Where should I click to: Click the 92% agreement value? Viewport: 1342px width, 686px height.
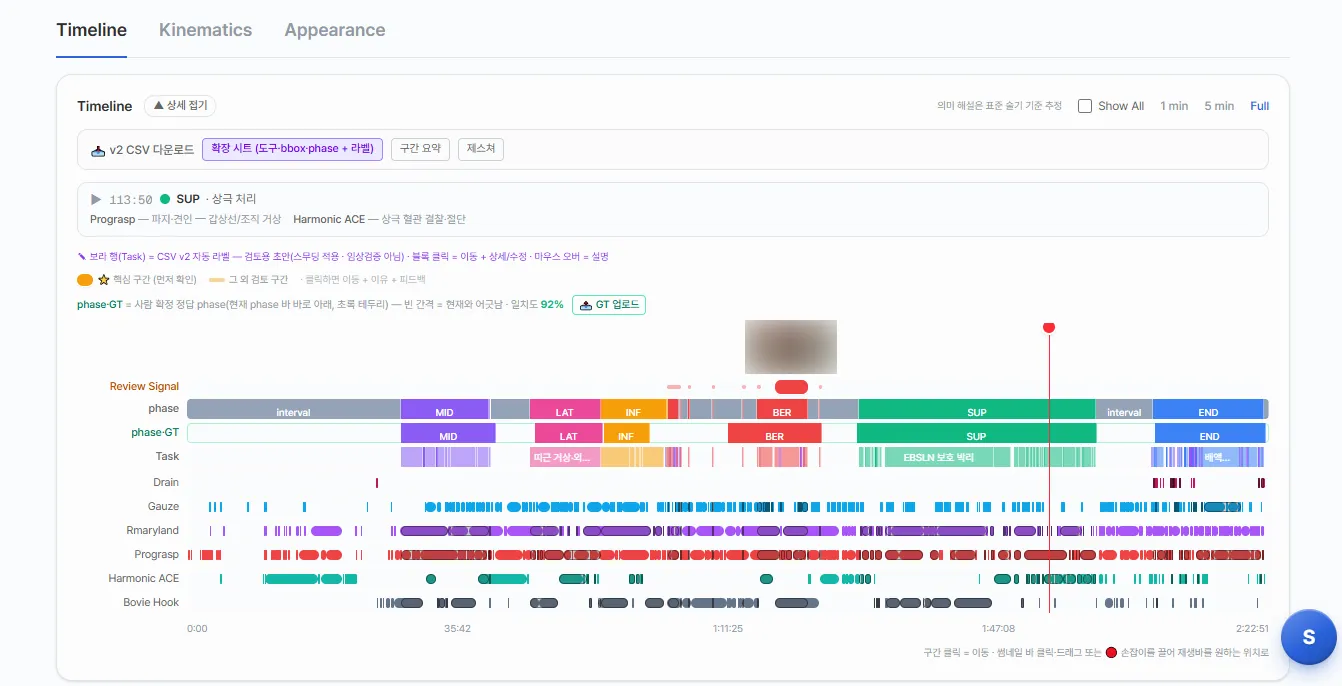(x=552, y=304)
